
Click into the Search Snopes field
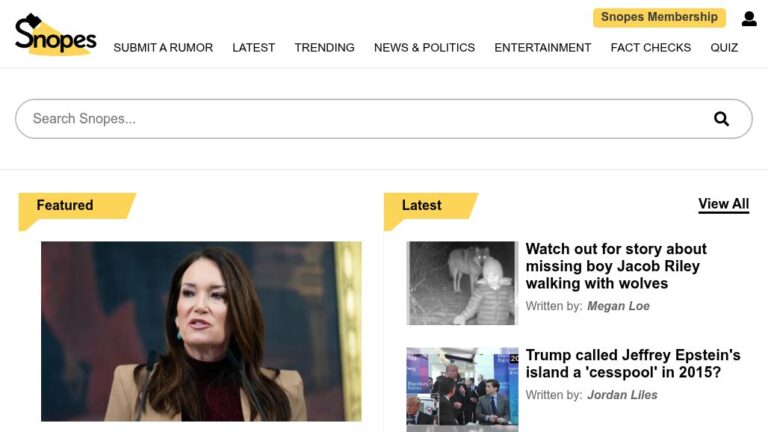pos(360,119)
